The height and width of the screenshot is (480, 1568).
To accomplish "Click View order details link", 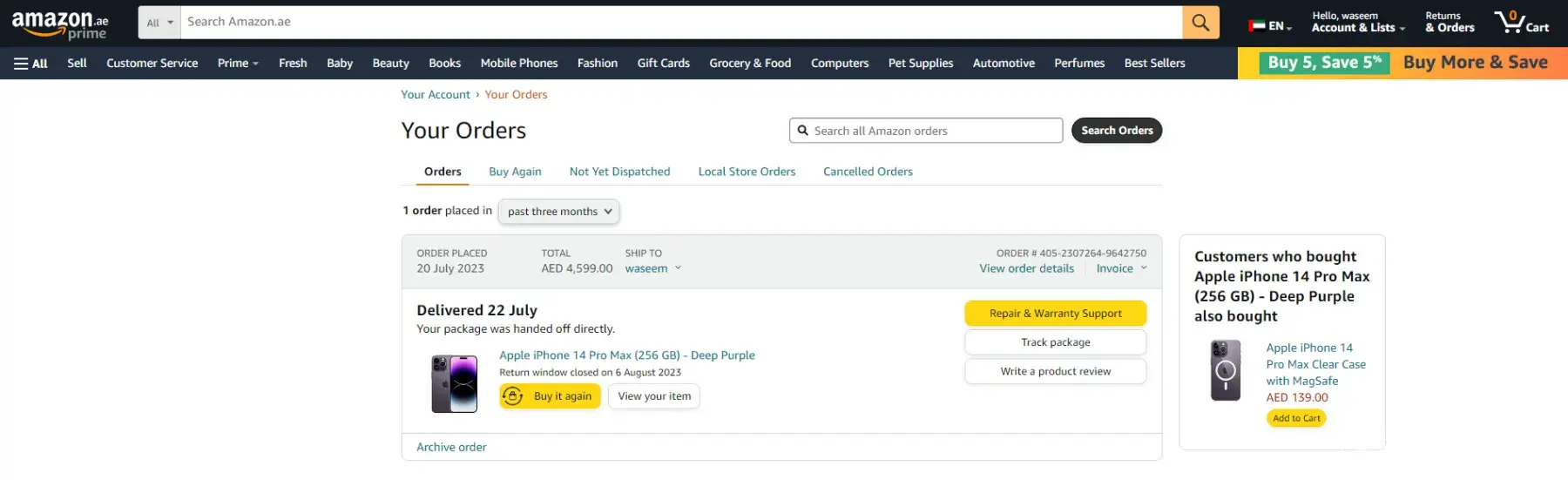I will [x=1026, y=269].
